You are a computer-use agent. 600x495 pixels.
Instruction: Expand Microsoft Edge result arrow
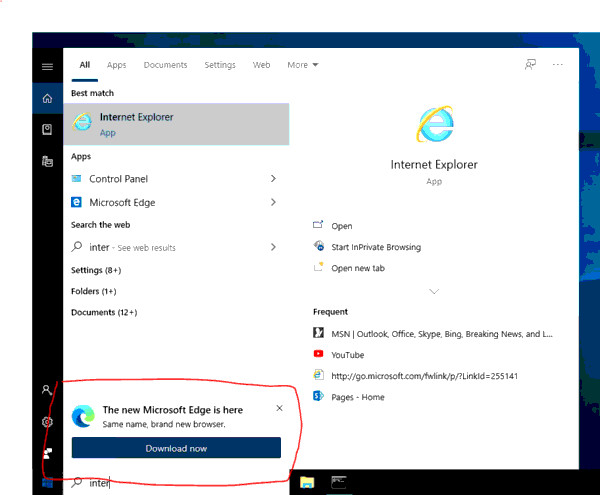[273, 202]
